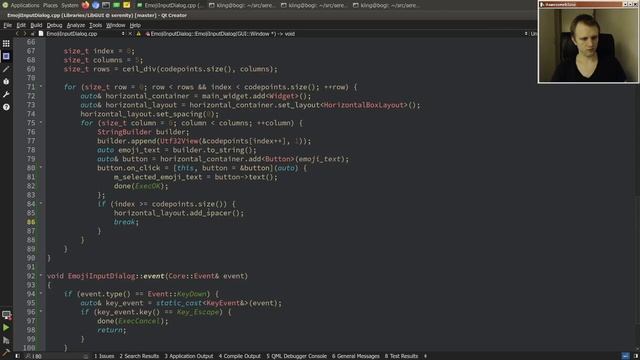Open the Tools menu
Screen dimensions: 640x360
tap(96, 25)
